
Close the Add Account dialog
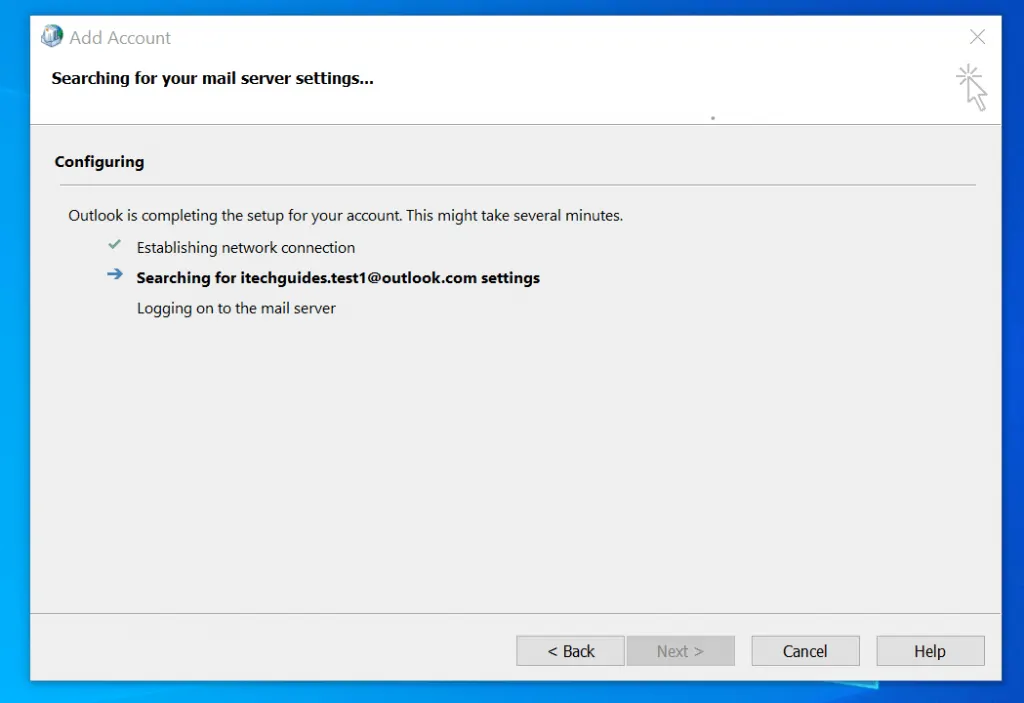point(977,37)
